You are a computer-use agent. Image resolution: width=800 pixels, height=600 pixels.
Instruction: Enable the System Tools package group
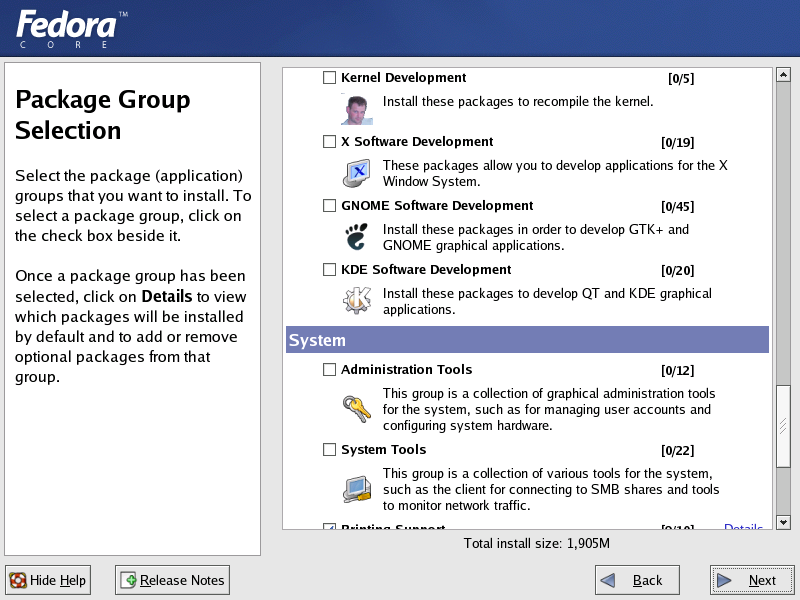[x=330, y=449]
